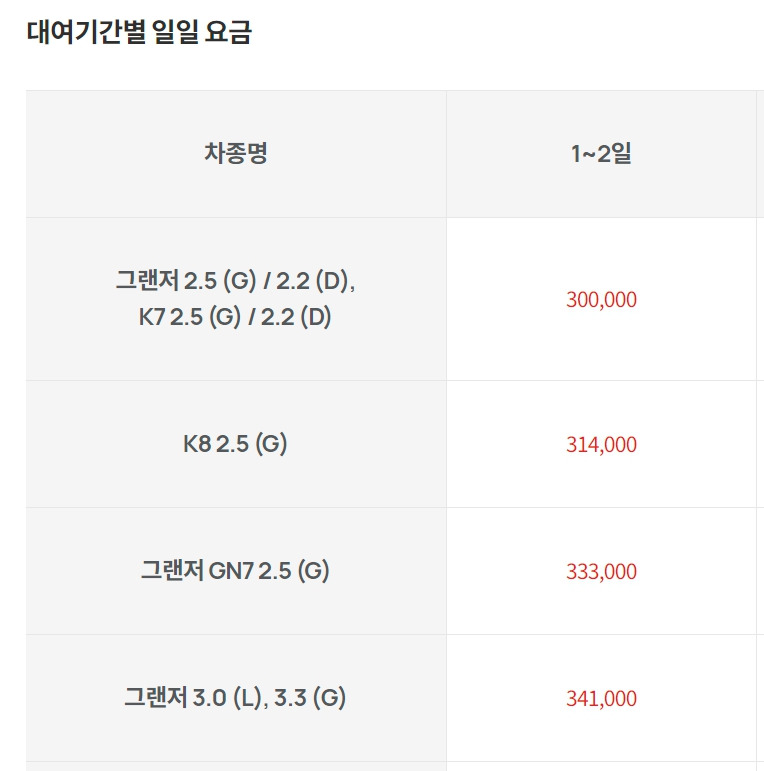
Task: Click the 3.3 (G) text in the last row
Action: (x=310, y=698)
